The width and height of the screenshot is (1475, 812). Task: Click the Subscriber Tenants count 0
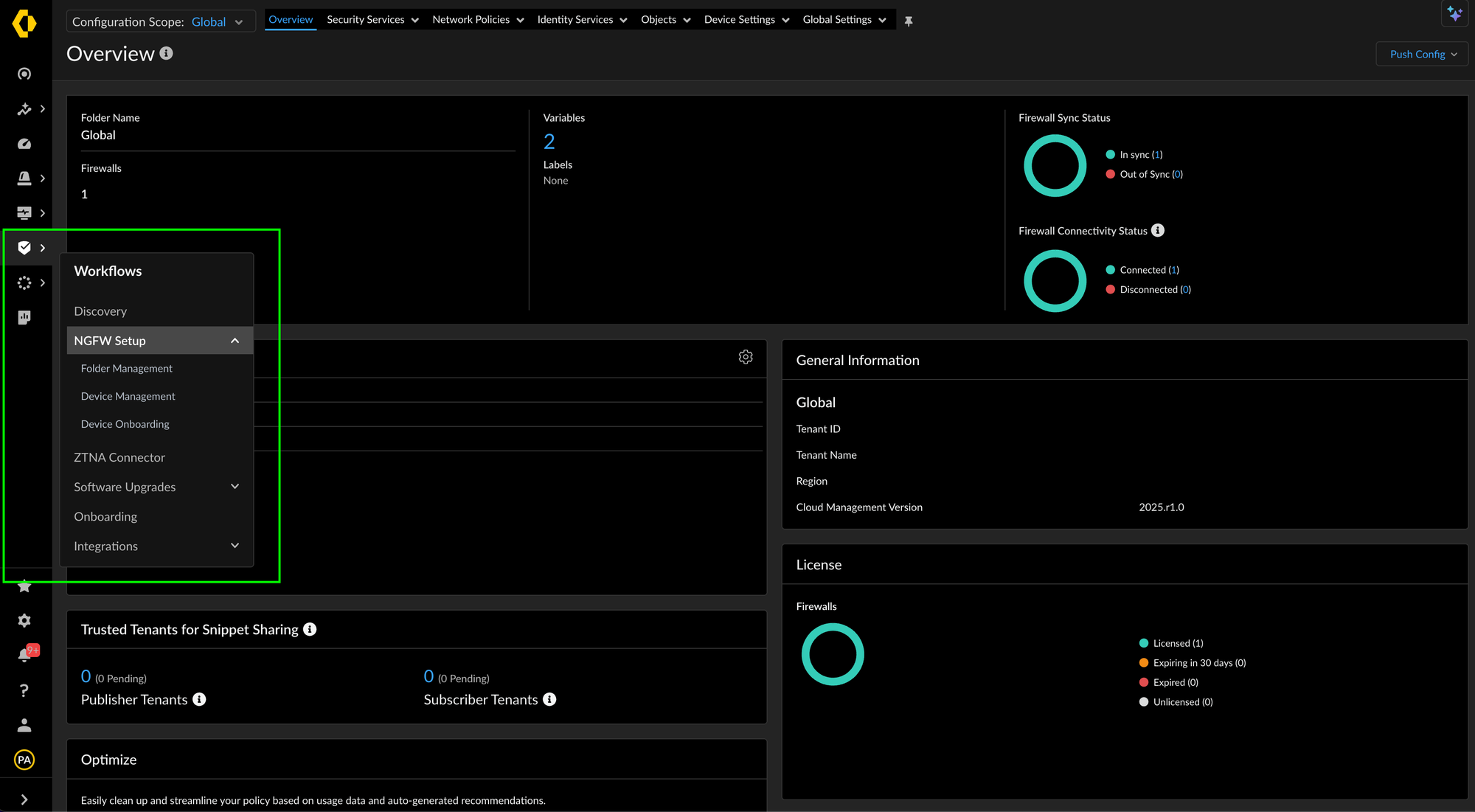[x=429, y=676]
